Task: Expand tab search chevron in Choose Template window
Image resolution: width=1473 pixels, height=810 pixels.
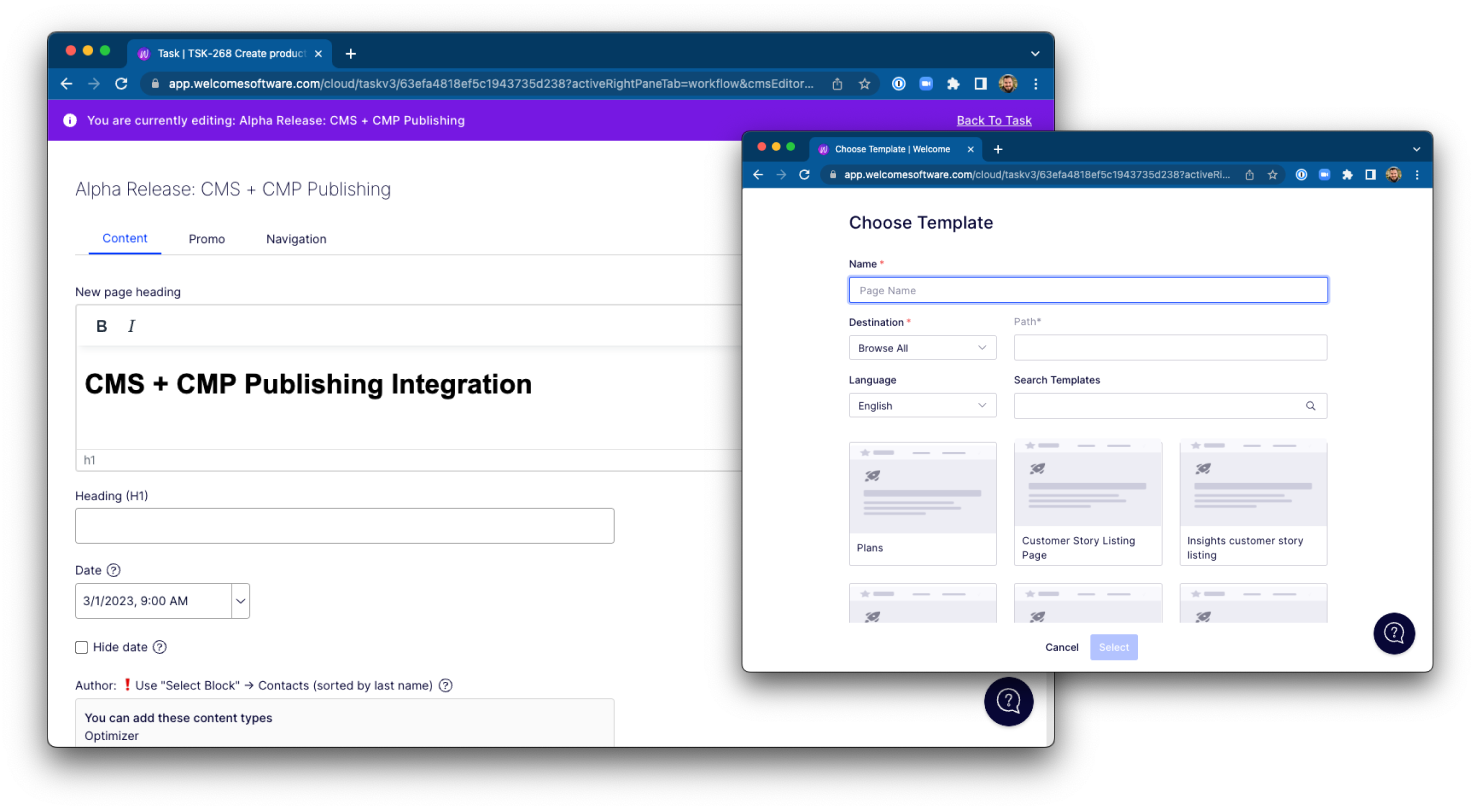Action: (1416, 149)
